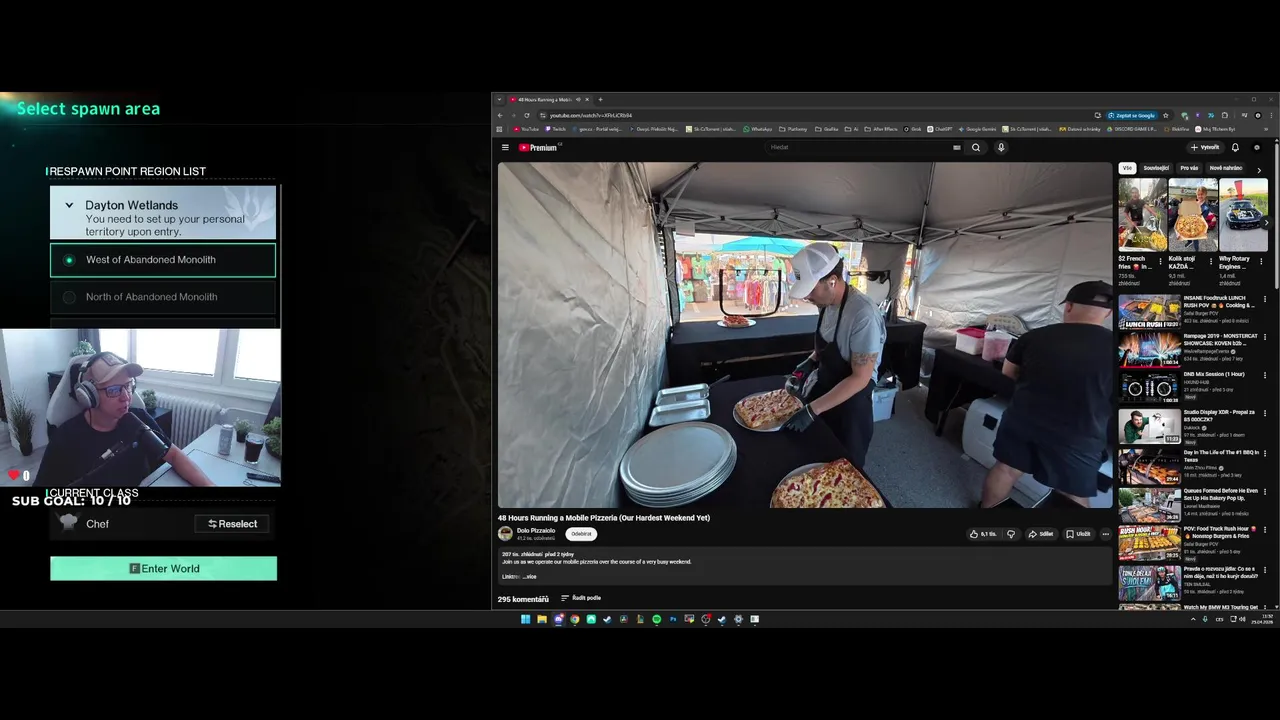
Task: Open a new browser tab with plus
Action: 600,100
